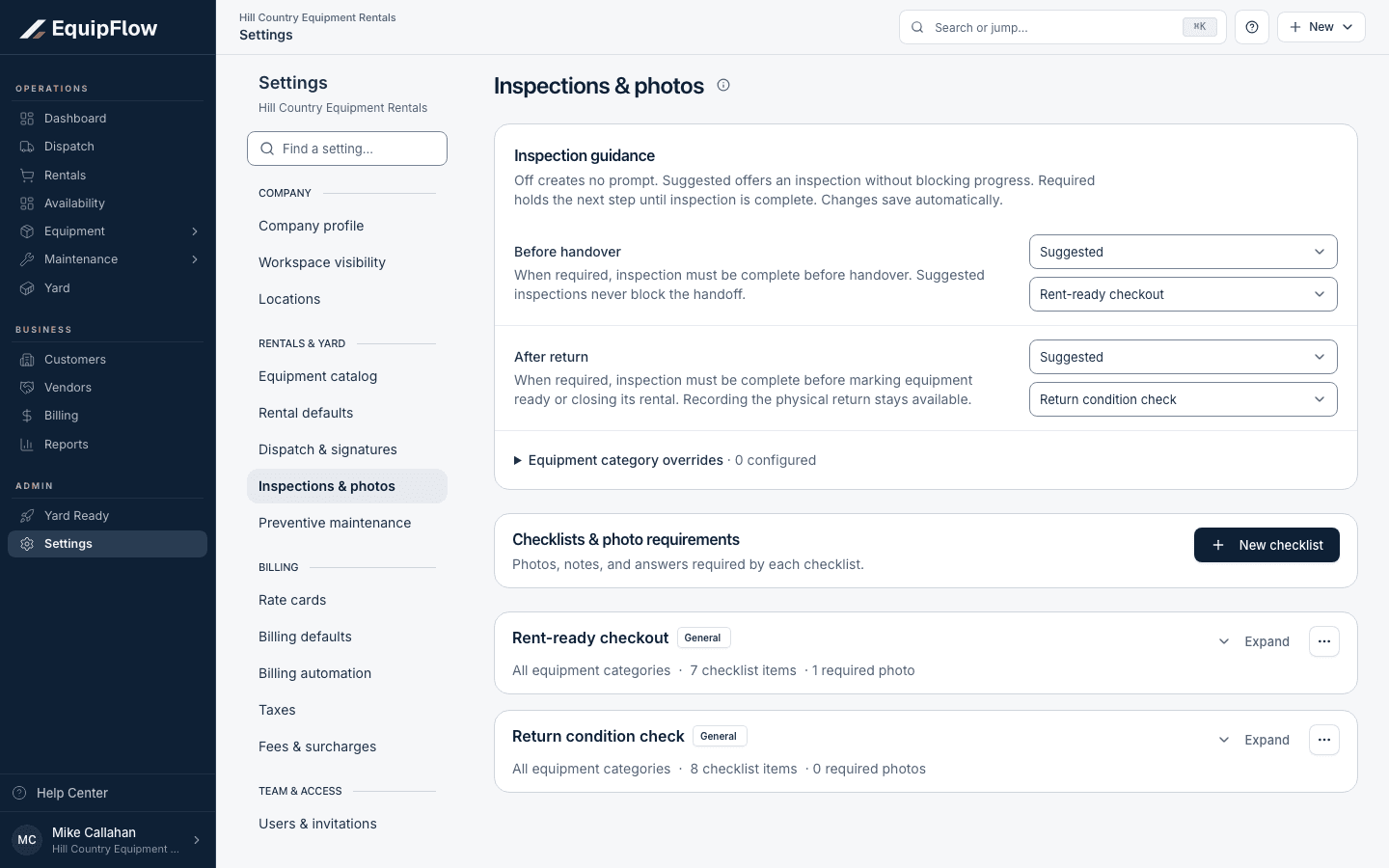Expand the Return condition check checklist
This screenshot has height=868, width=1389.
(x=1254, y=740)
